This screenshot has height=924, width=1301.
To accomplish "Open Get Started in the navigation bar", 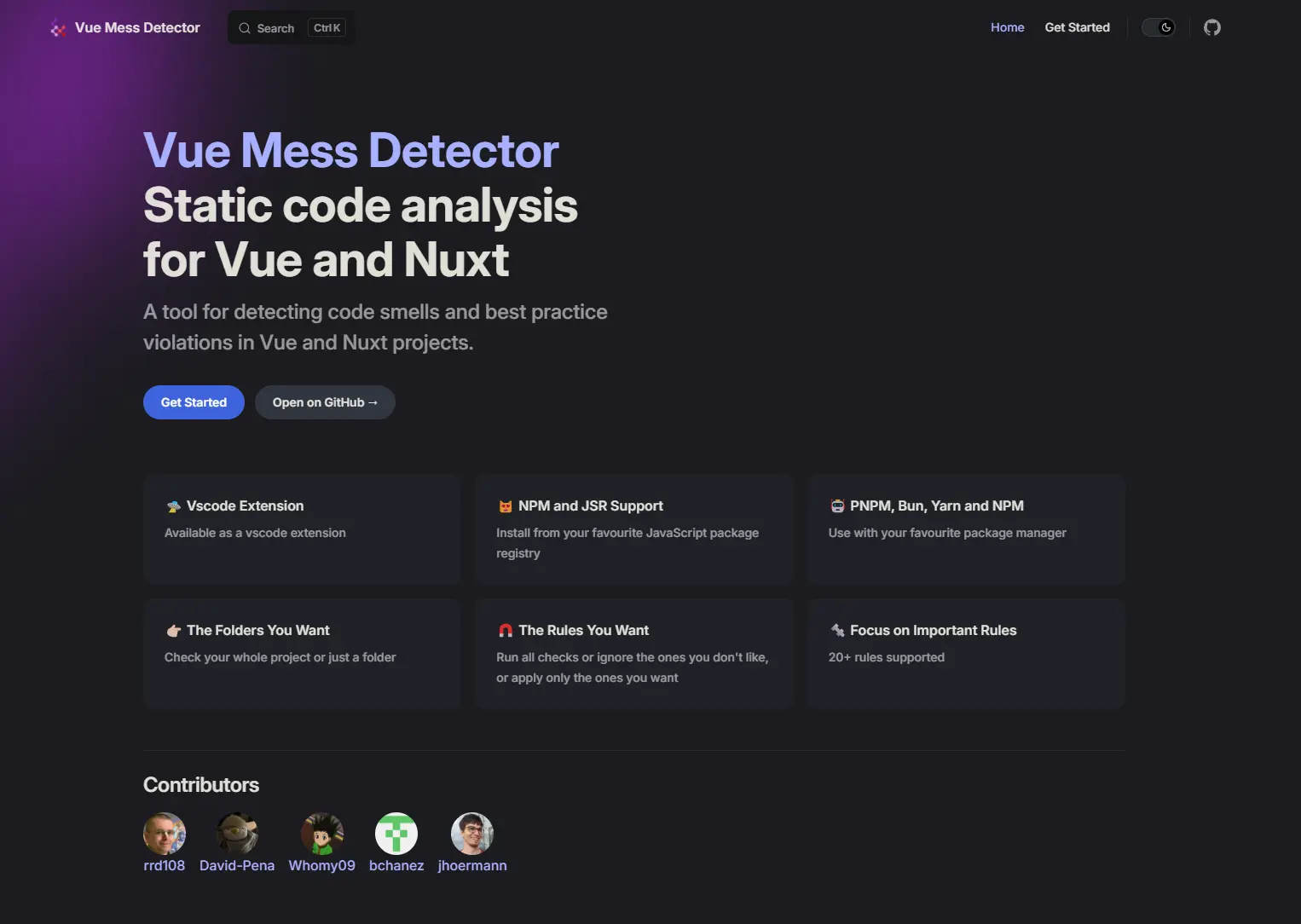I will coord(1077,27).
